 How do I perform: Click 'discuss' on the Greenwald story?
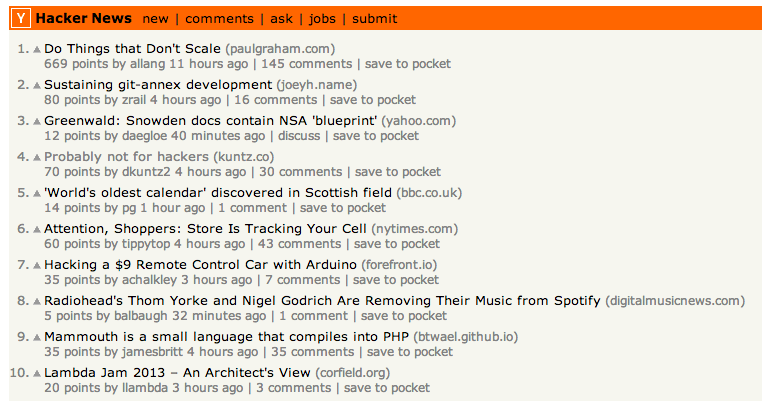299,136
